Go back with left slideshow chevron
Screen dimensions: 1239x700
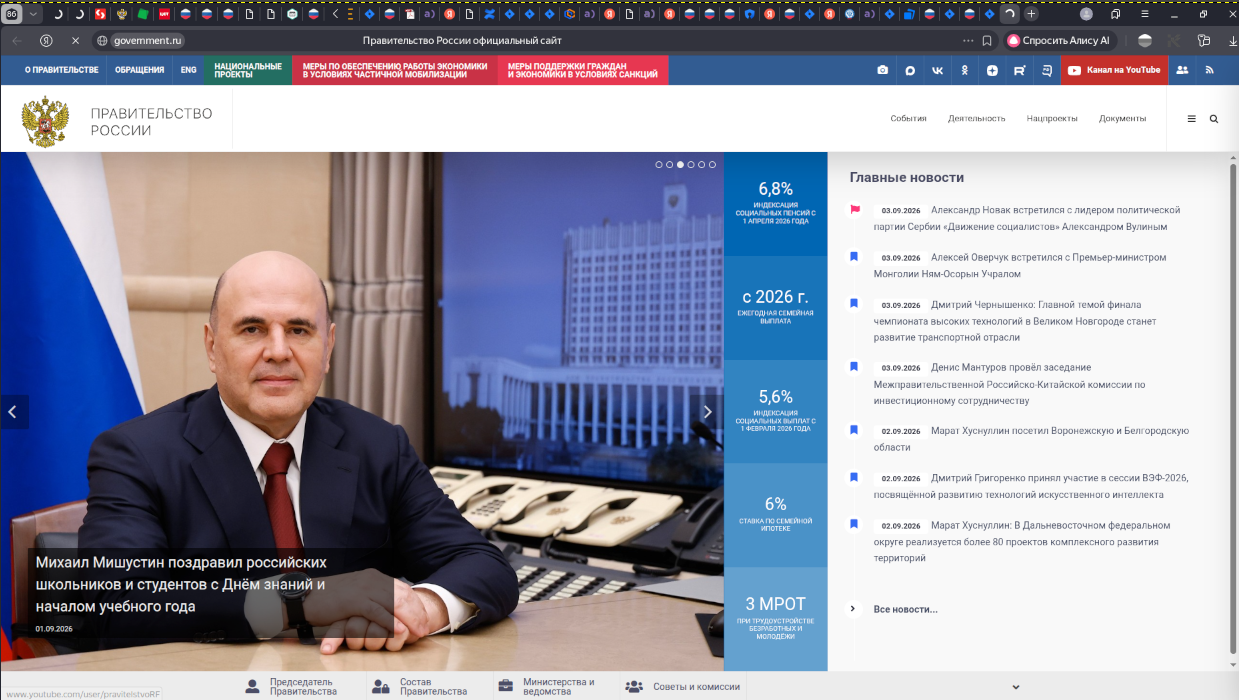(14, 412)
